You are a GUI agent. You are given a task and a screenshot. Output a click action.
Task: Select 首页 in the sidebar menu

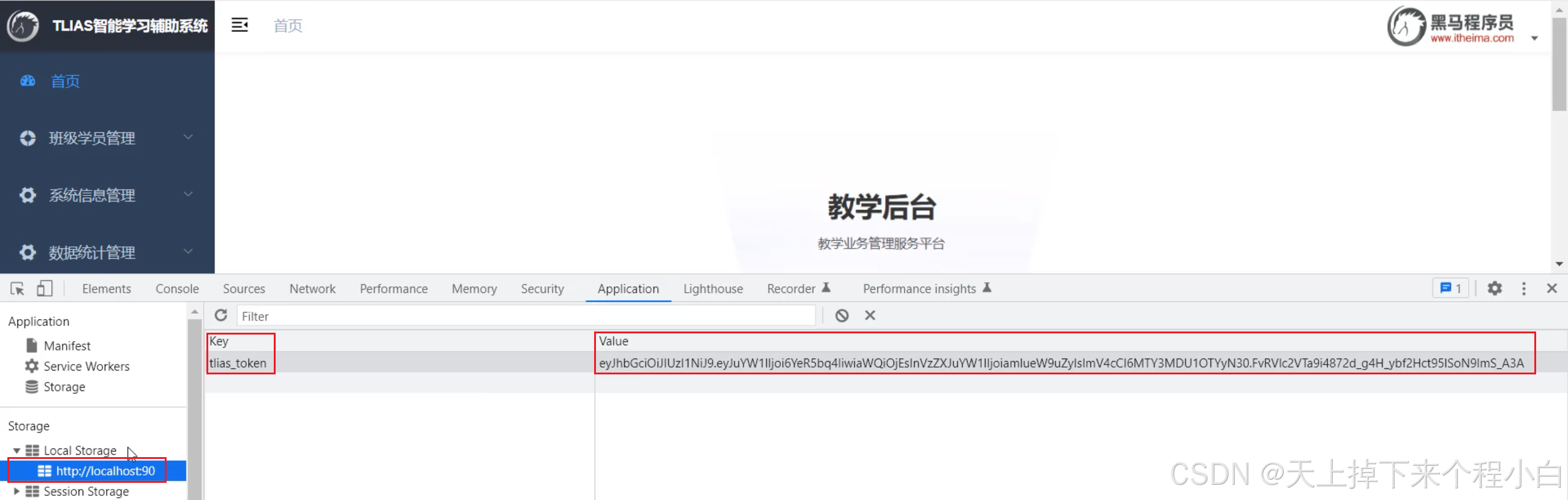65,81
